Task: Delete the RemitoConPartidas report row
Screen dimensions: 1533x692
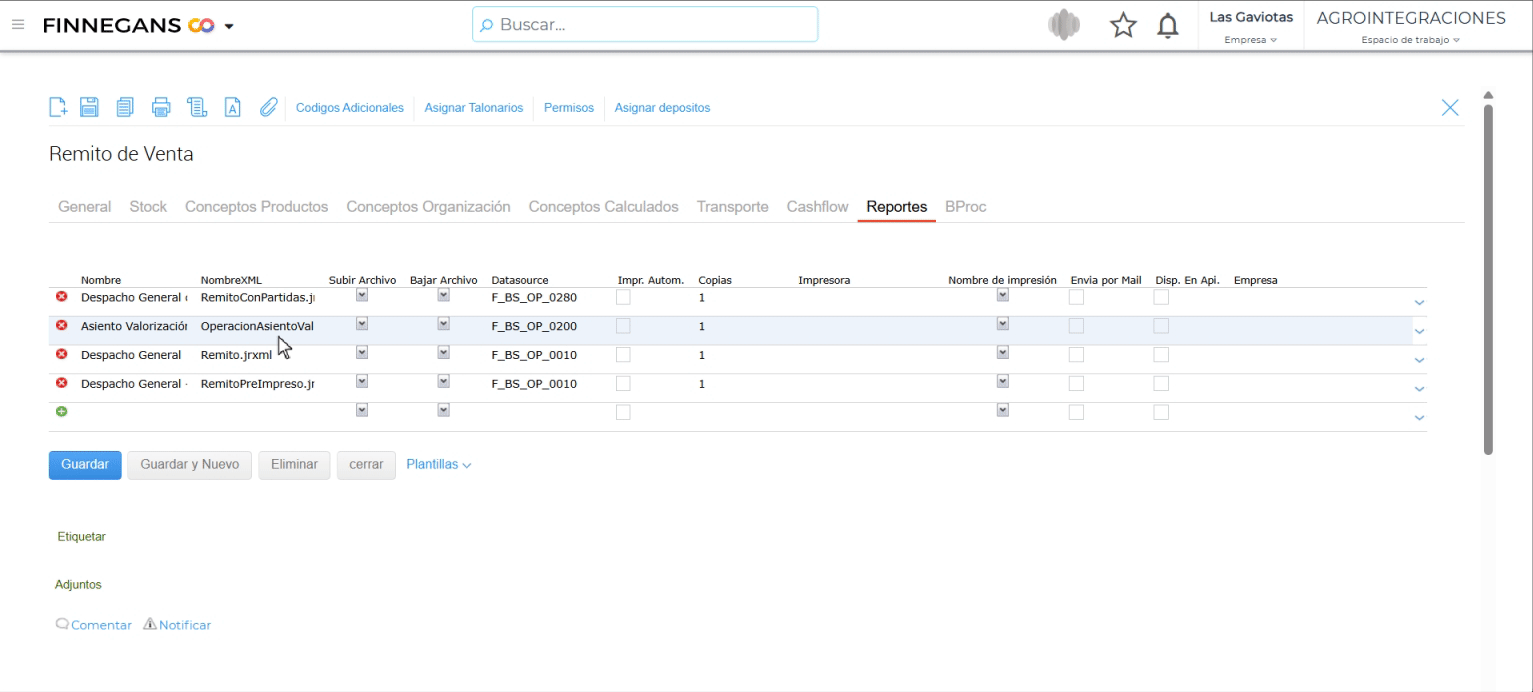Action: (x=62, y=297)
